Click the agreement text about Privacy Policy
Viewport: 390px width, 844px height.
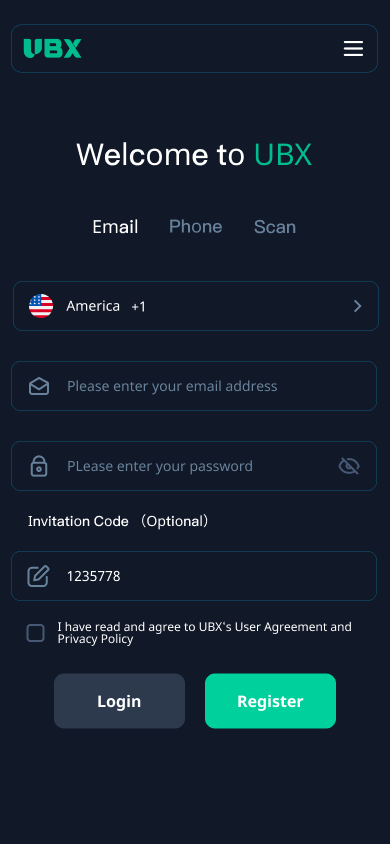point(204,633)
